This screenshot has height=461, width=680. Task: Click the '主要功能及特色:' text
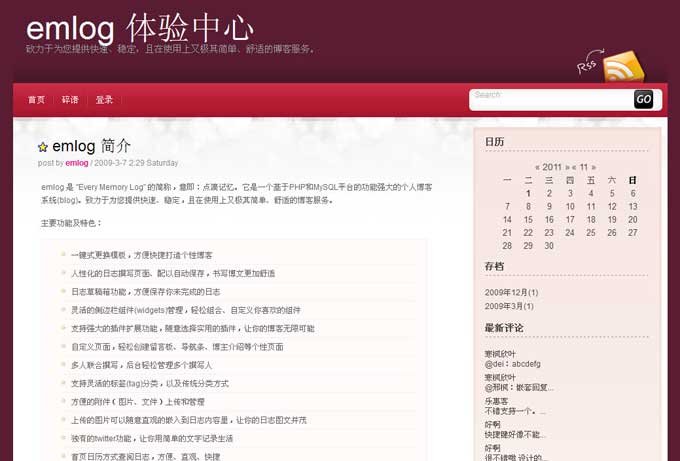(72, 223)
